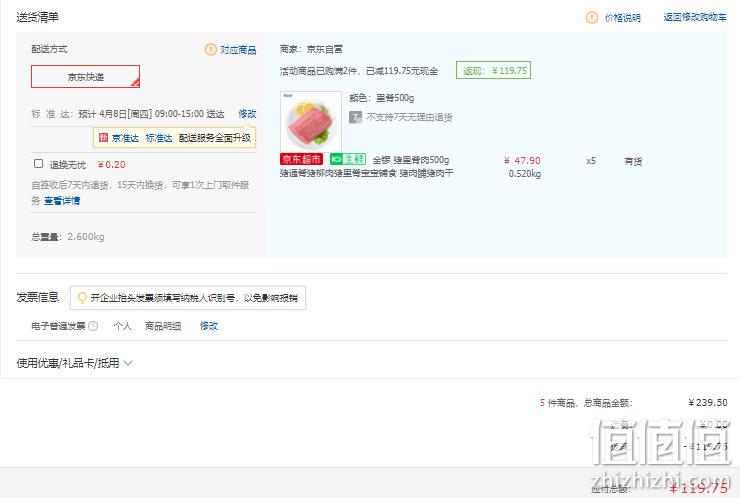Click the 返现 ¥119.75 cashback badge
This screenshot has width=740, height=498.
493,70
